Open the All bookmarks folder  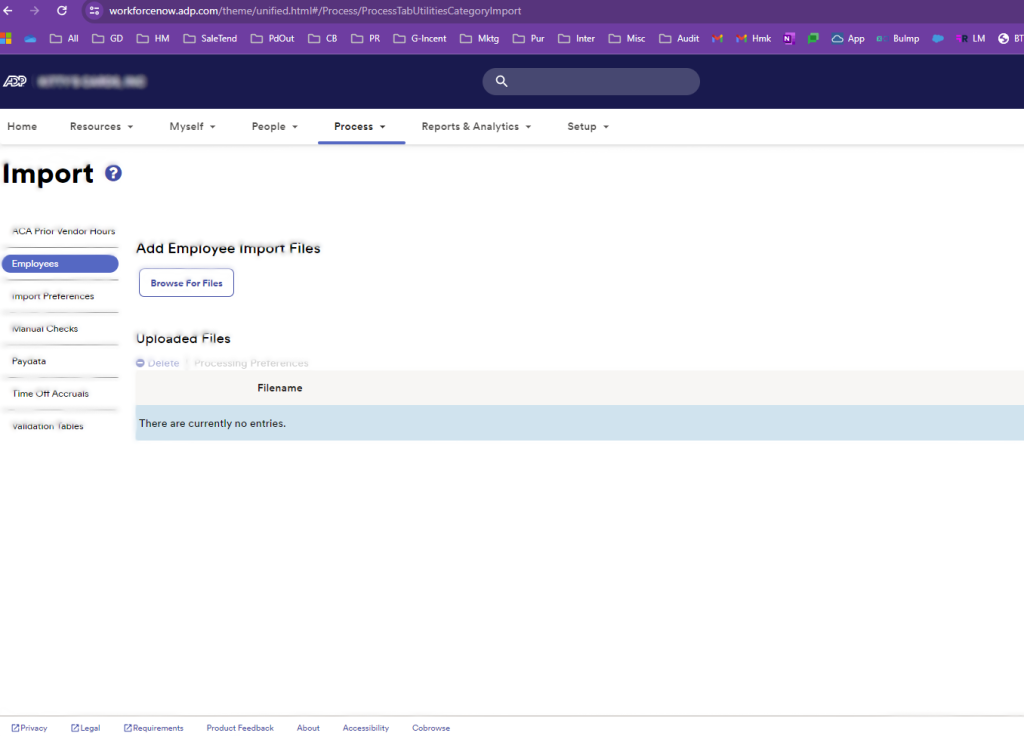point(64,39)
